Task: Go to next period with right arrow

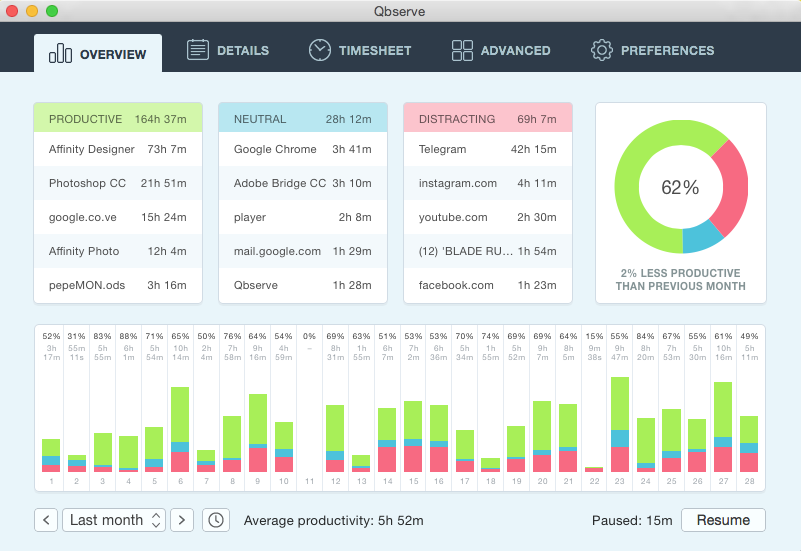Action: (181, 520)
